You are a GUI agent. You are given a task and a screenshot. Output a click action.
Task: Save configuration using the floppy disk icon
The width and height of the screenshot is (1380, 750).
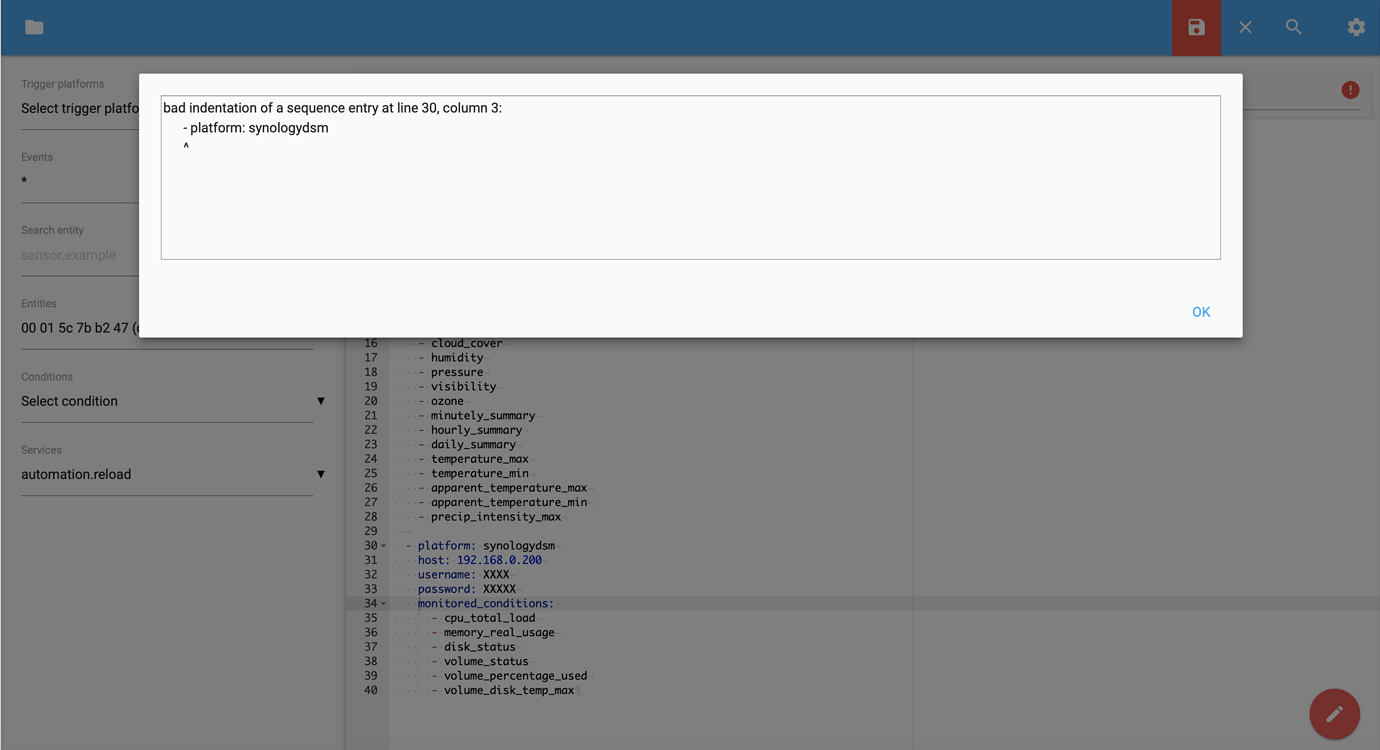(x=1196, y=27)
